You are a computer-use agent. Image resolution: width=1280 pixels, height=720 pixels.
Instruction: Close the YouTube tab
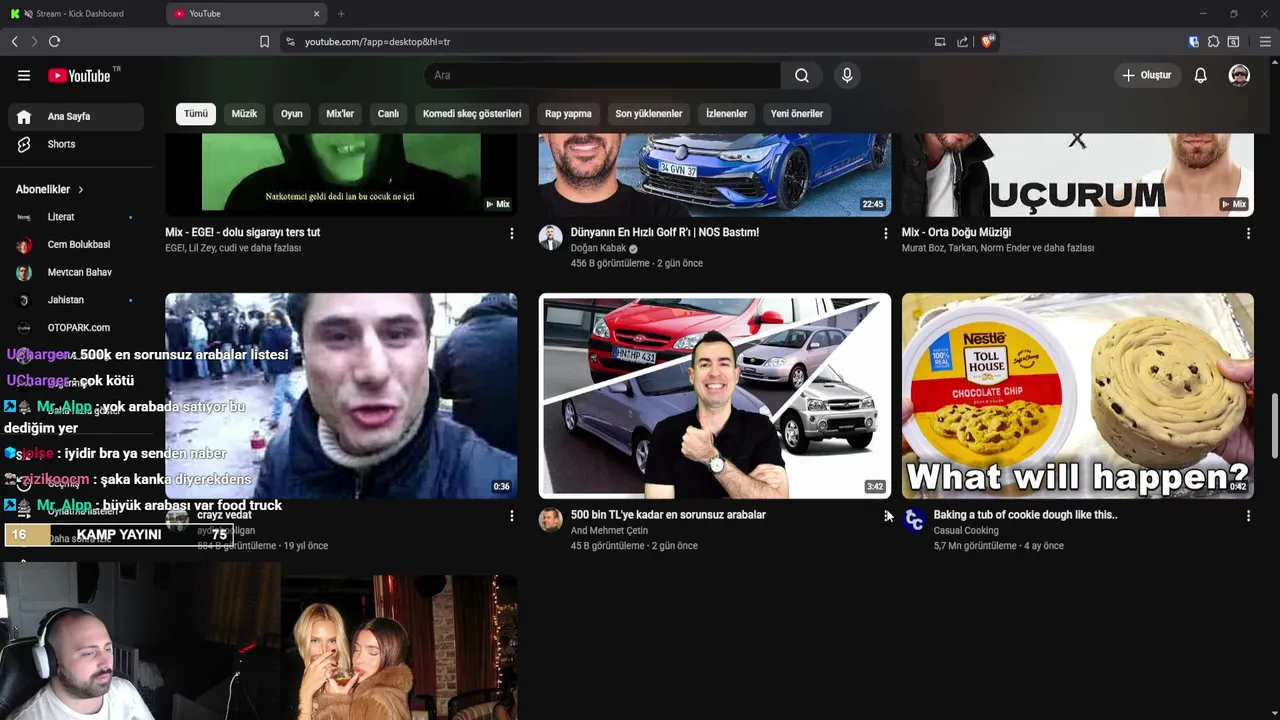pos(317,14)
